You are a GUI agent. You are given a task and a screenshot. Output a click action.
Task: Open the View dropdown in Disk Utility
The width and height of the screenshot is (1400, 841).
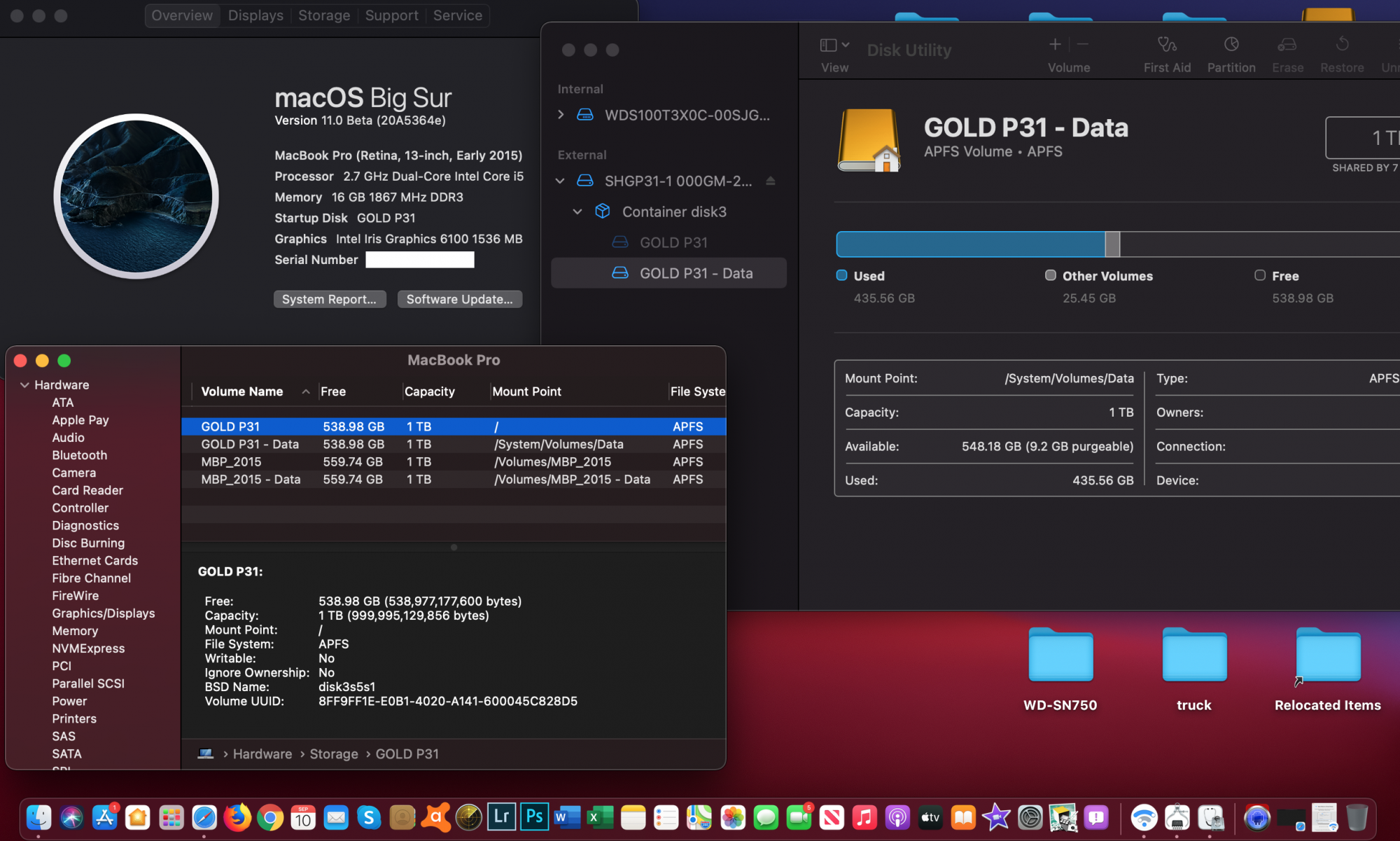pos(834,46)
